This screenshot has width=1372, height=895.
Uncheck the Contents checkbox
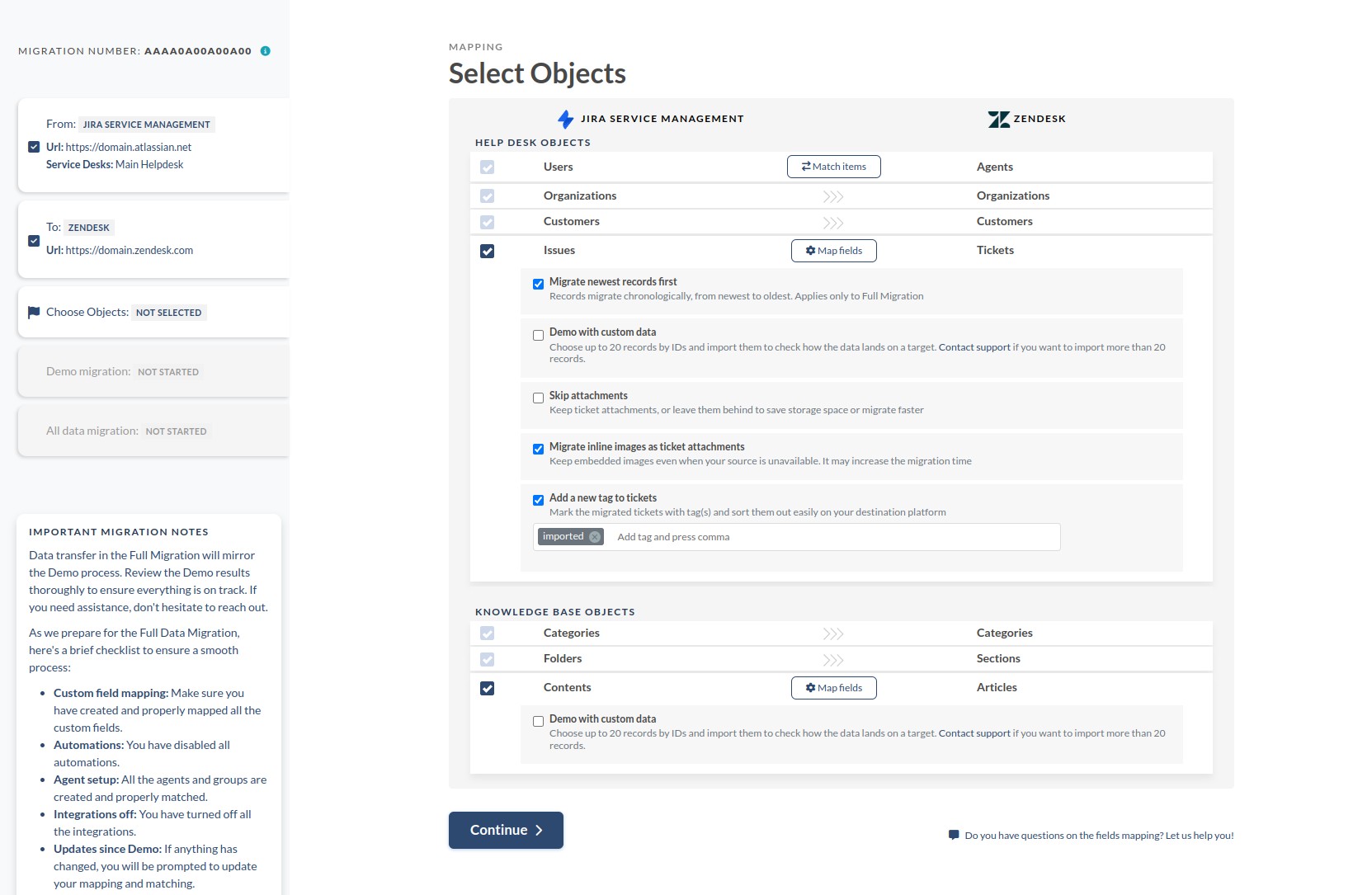click(x=488, y=688)
